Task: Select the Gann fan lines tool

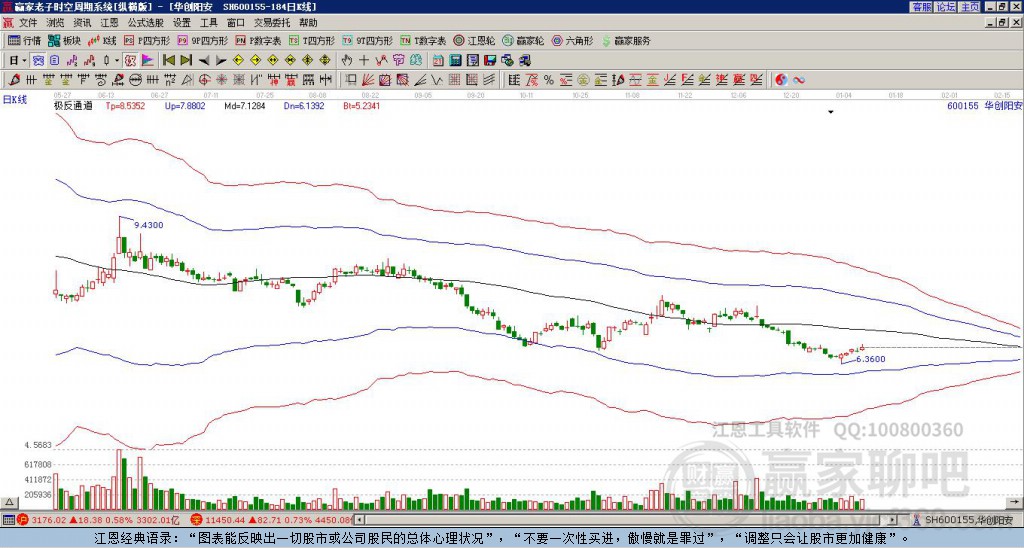Action: (x=367, y=80)
